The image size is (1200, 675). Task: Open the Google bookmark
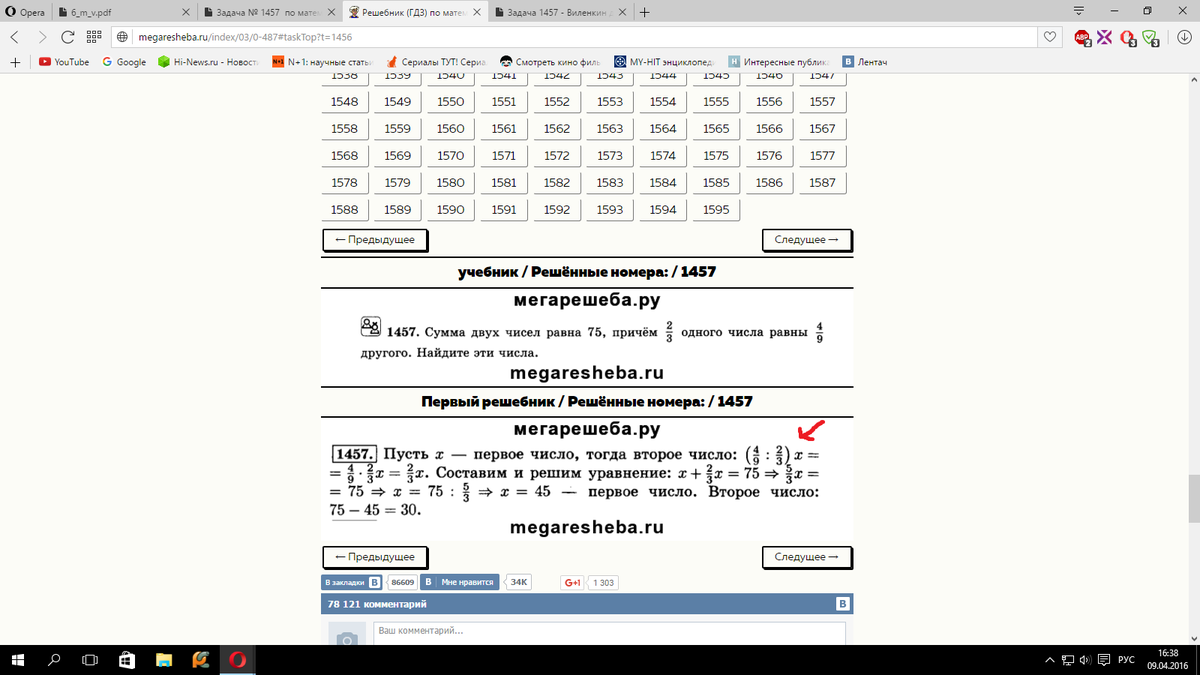pyautogui.click(x=123, y=61)
